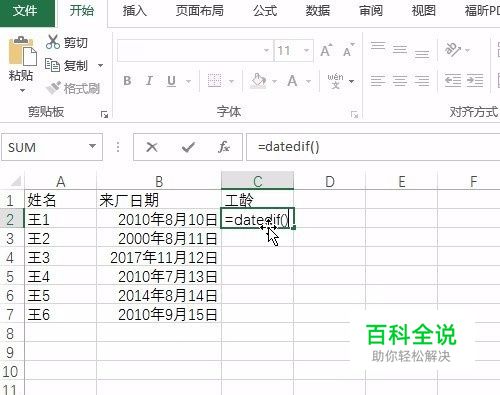Switch to the Review (审阅) tab

click(371, 11)
